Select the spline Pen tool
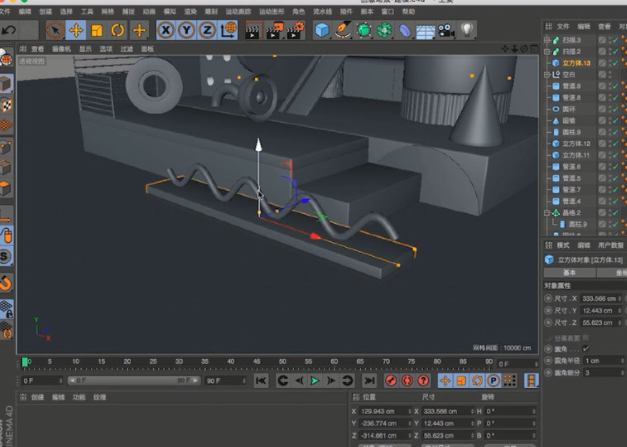 pyautogui.click(x=343, y=30)
